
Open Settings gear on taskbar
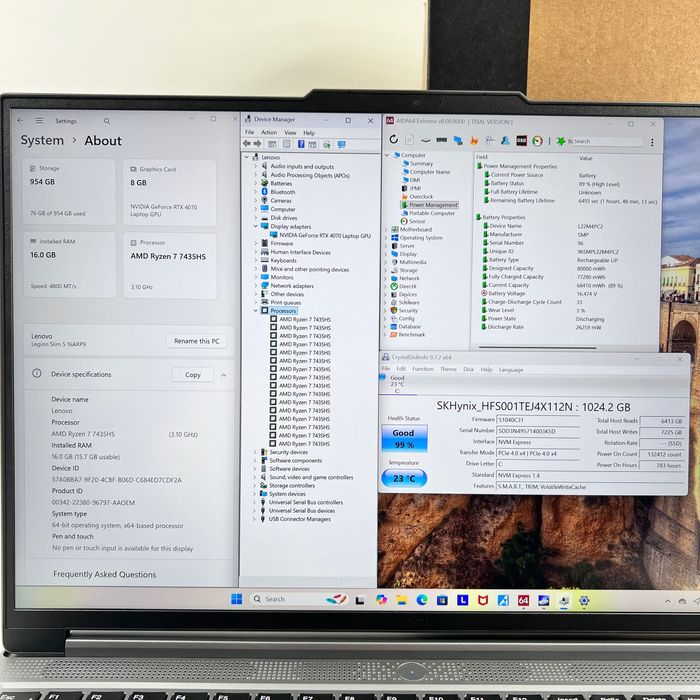[584, 601]
